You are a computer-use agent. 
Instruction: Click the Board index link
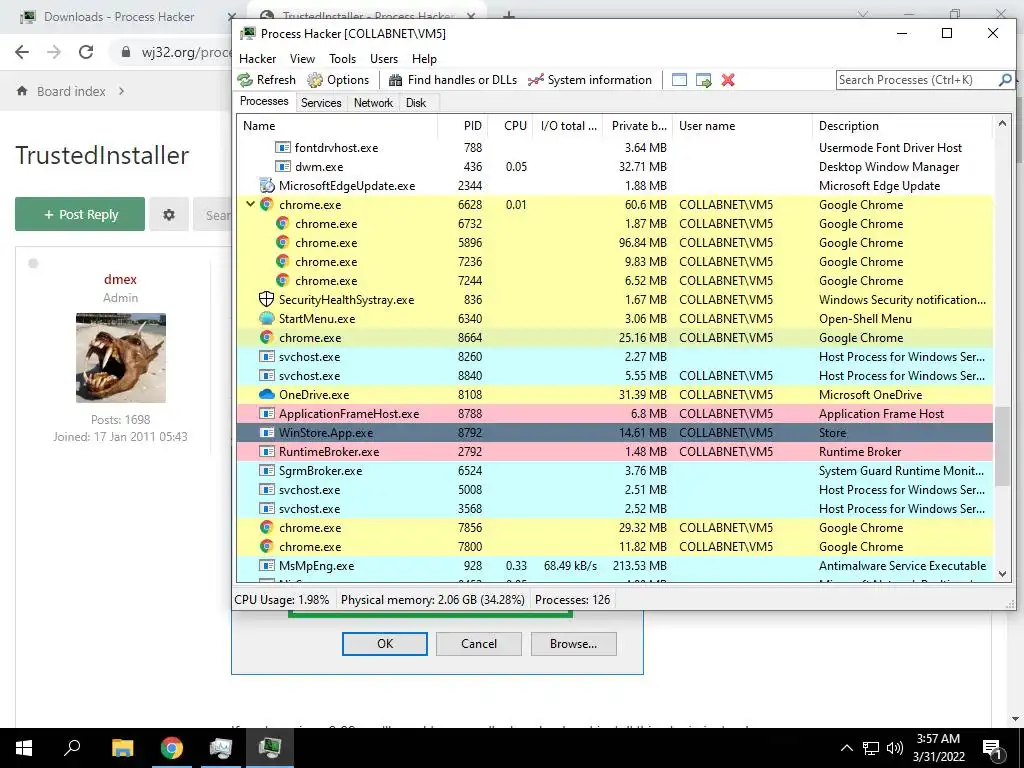tap(71, 91)
